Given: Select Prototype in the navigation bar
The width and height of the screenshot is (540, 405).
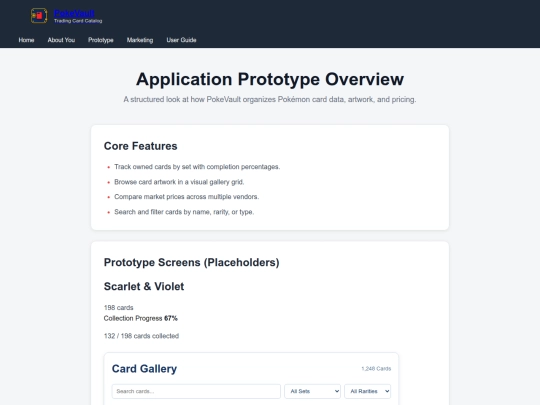Looking at the screenshot, I should pos(101,40).
